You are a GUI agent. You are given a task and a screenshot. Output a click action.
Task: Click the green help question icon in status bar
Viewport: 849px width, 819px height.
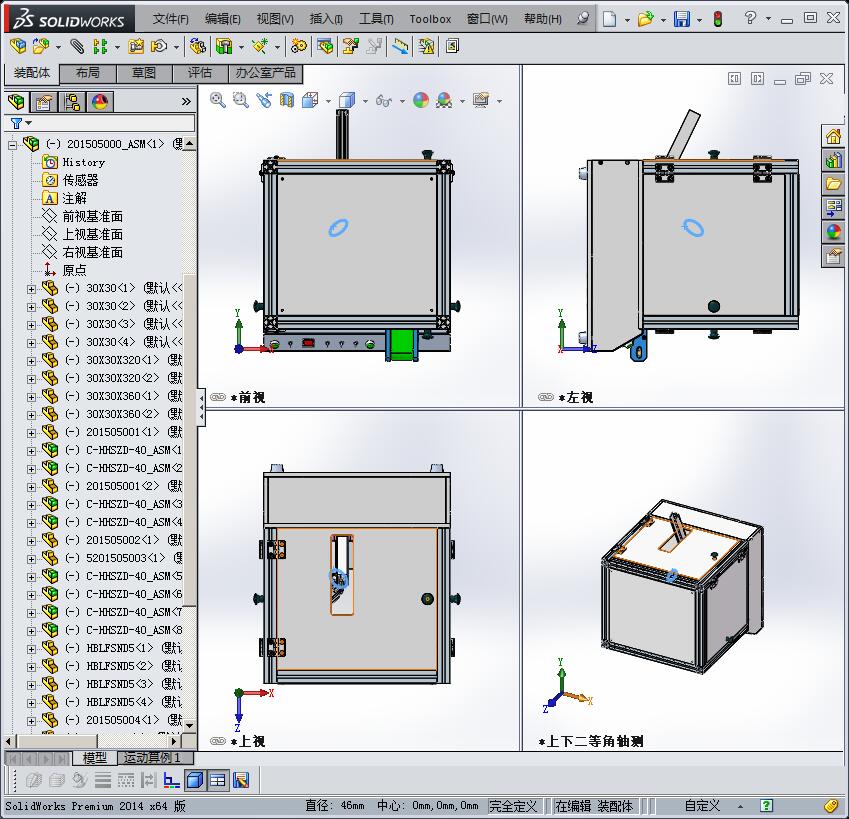pos(766,805)
